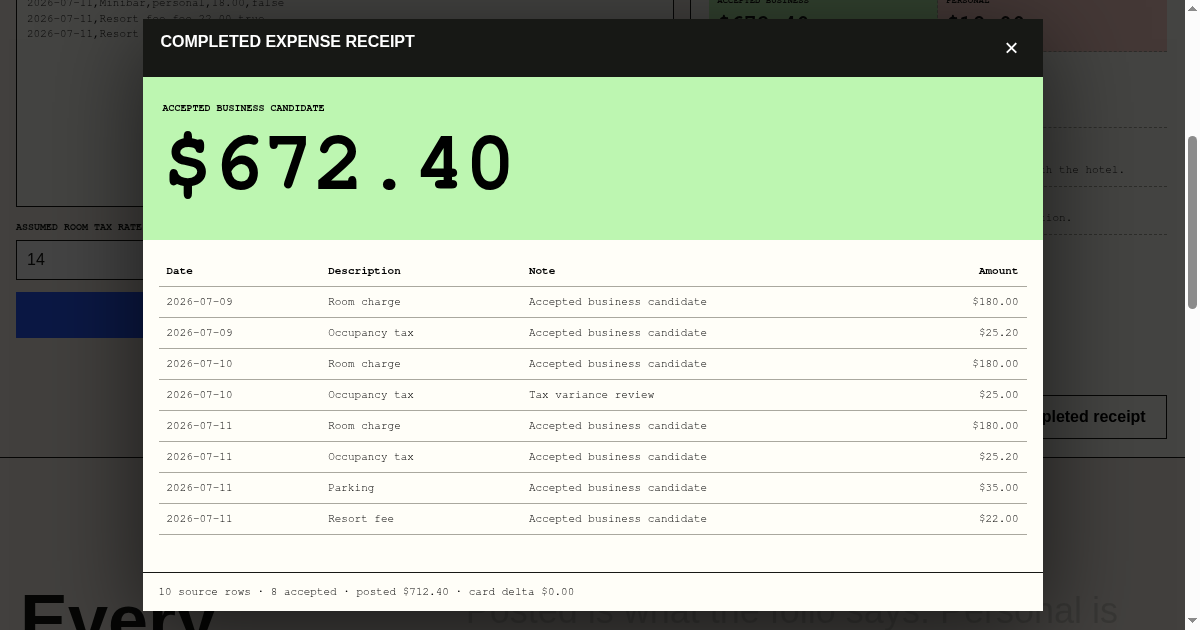Click the Amount column header

998,271
